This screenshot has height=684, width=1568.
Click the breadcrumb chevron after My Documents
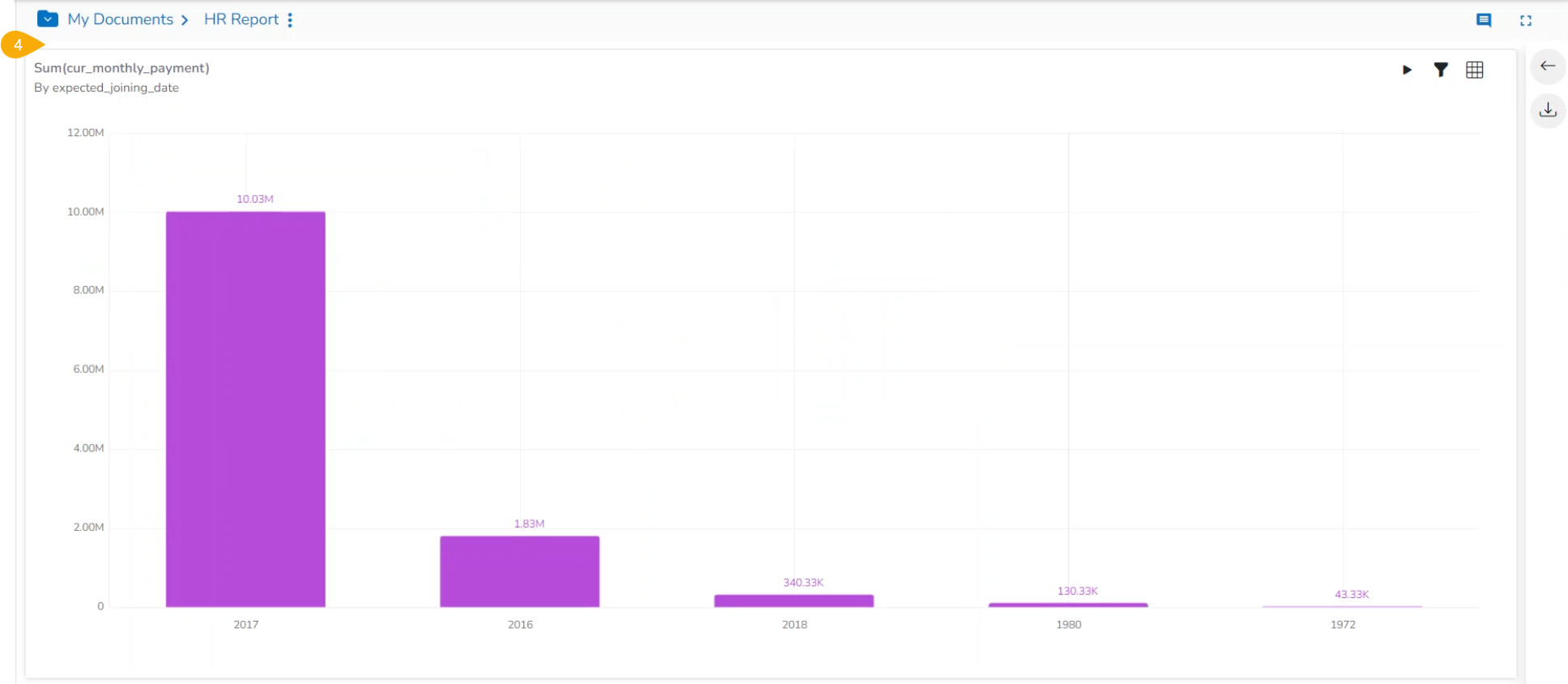tap(185, 20)
